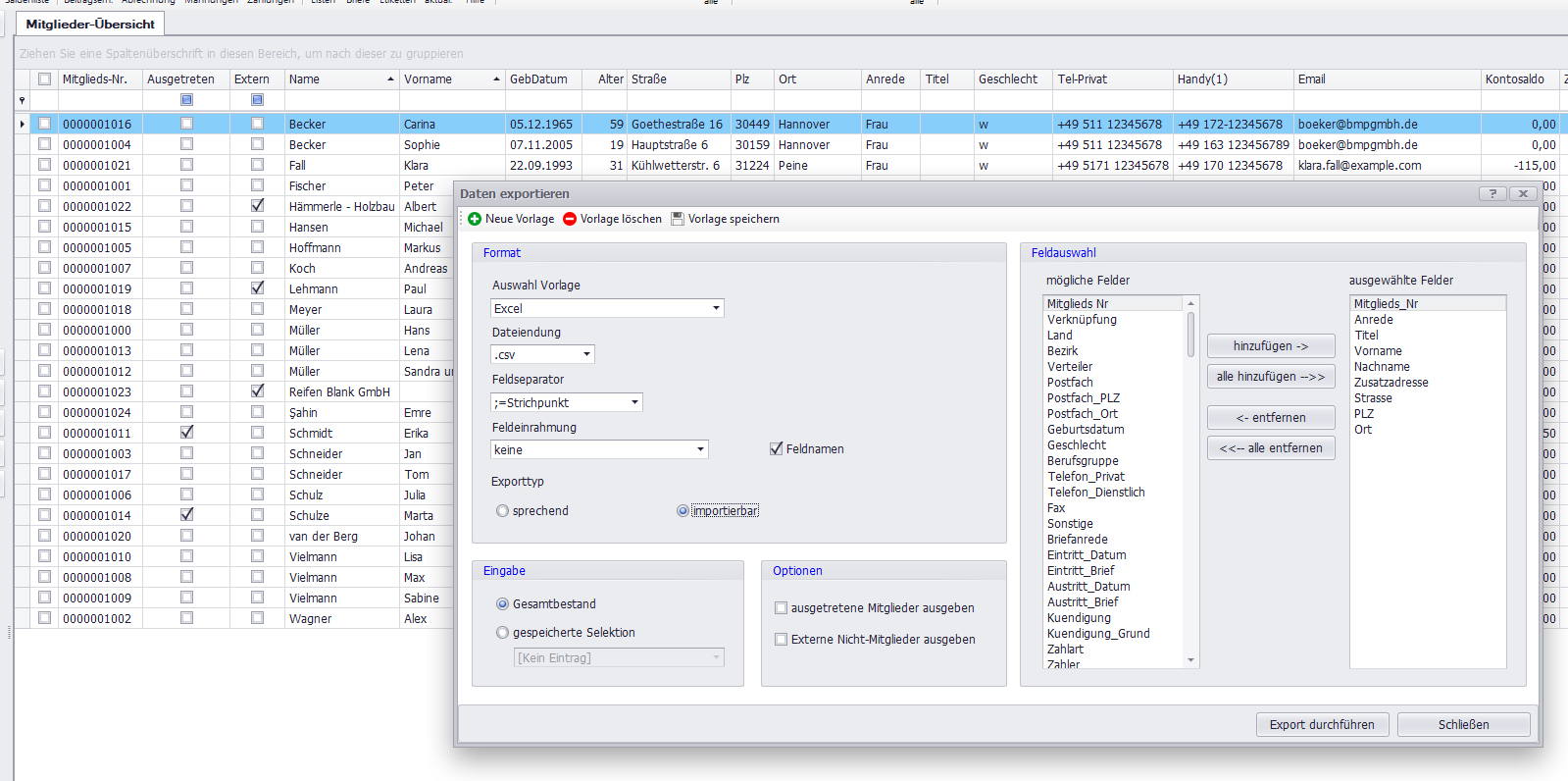
Task: Click the Extern filter checkbox in filter row
Action: tap(257, 100)
